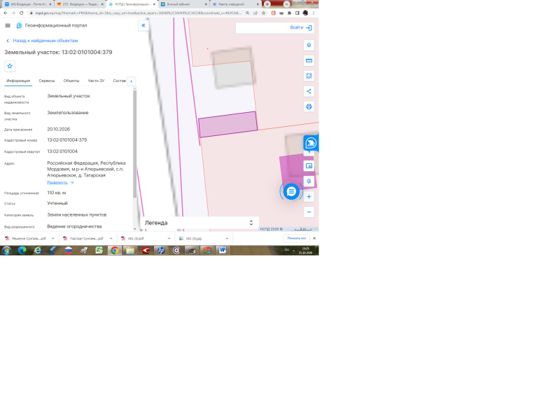
Task: Reload the page in browser toolbar
Action: (21, 13)
